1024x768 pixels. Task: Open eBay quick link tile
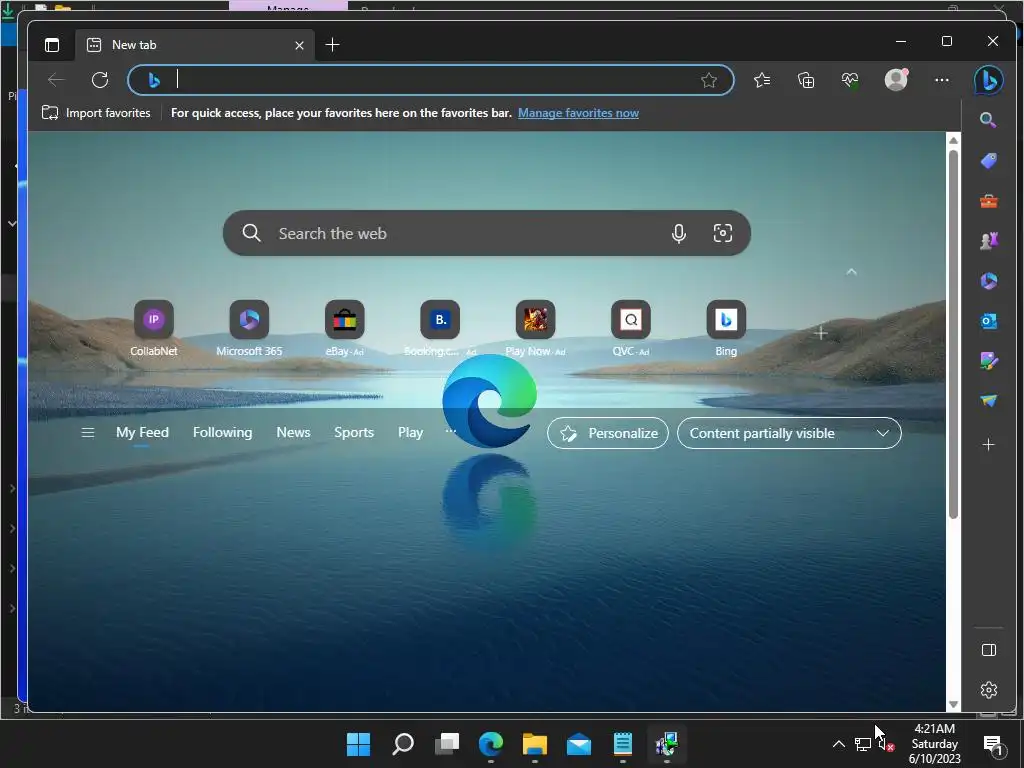[344, 328]
